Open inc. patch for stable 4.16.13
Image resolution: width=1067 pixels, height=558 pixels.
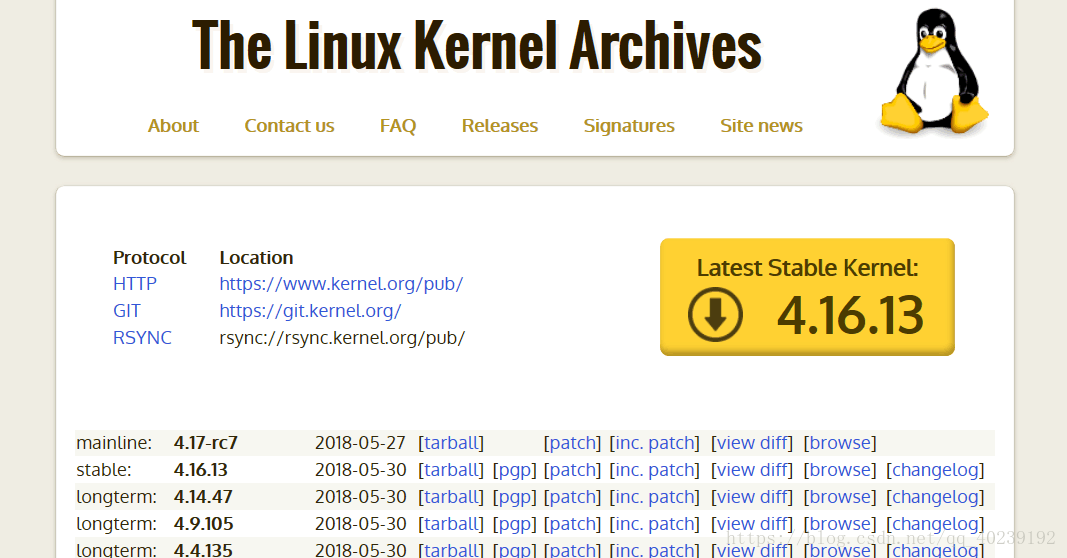654,470
